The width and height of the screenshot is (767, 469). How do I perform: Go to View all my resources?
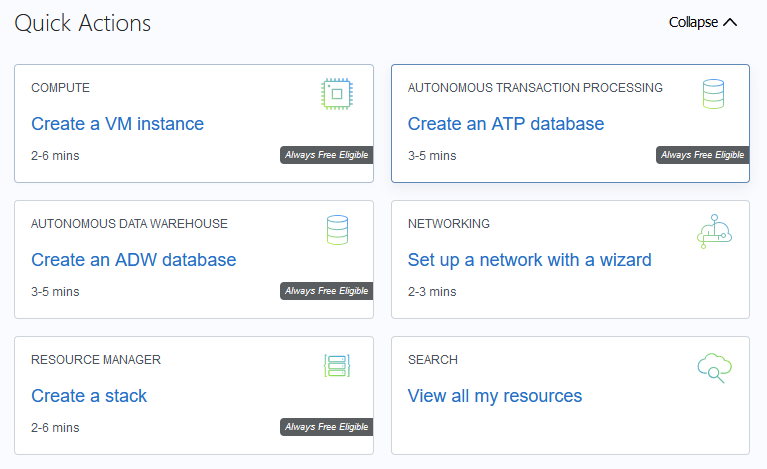494,396
